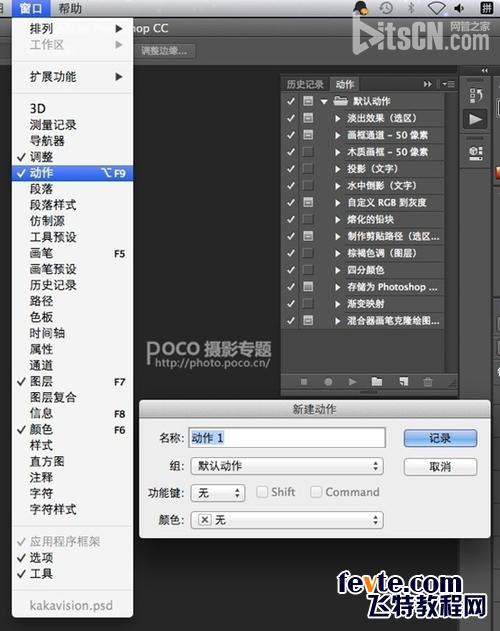Click the 调整边缘... button in options bar
Viewport: 500px width, 631px height.
[x=164, y=51]
